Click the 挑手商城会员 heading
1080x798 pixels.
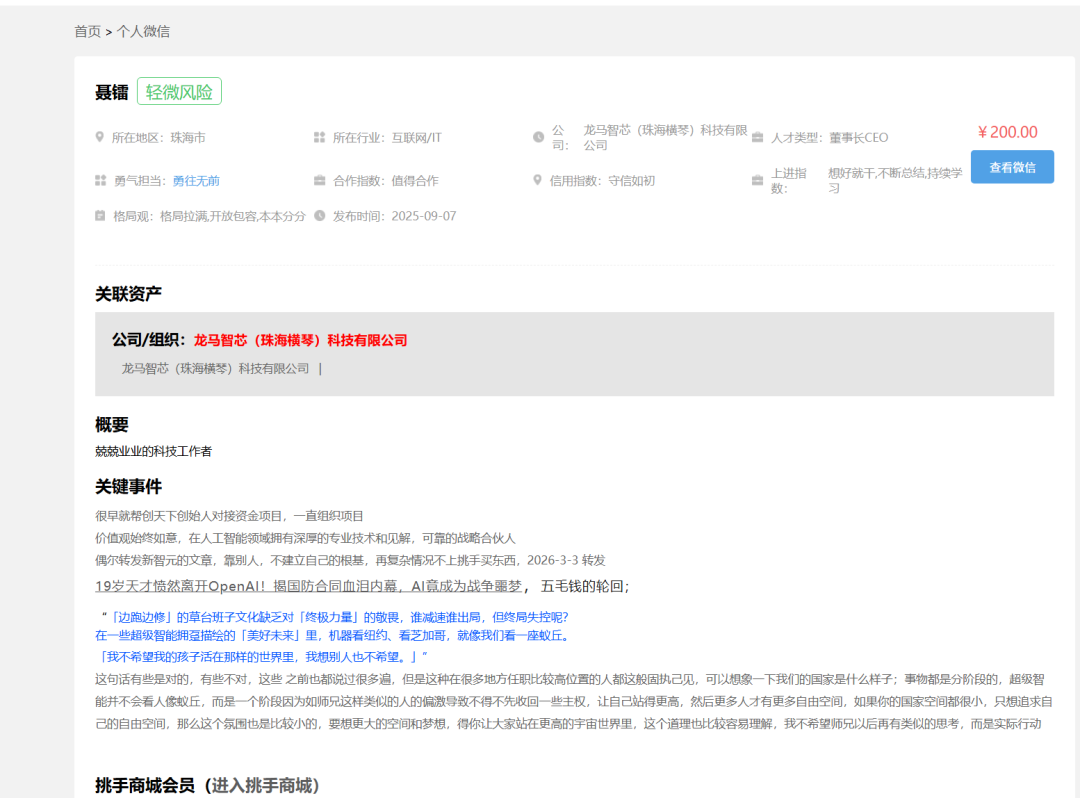click(x=145, y=786)
